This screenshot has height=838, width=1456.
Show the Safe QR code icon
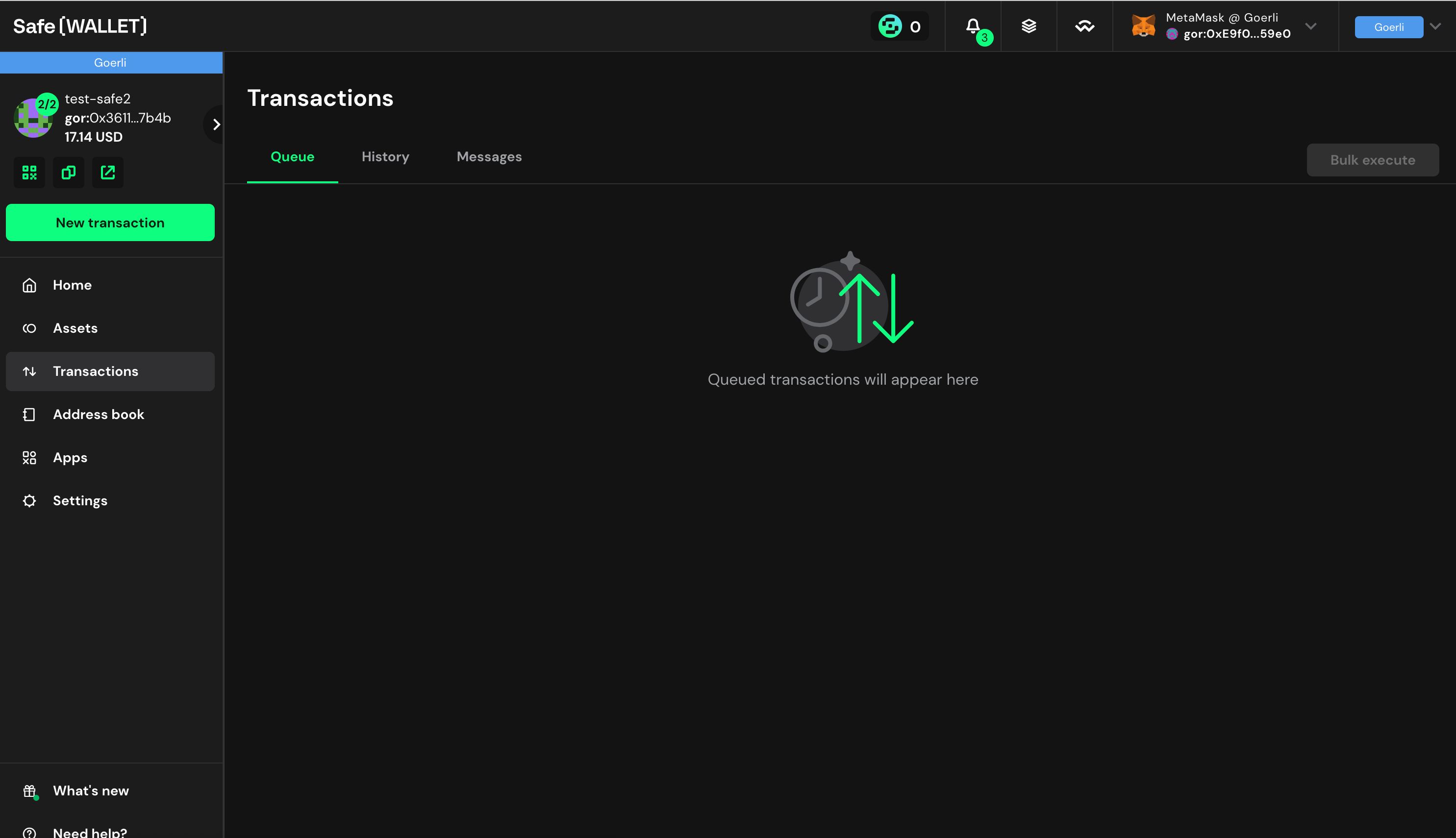29,172
